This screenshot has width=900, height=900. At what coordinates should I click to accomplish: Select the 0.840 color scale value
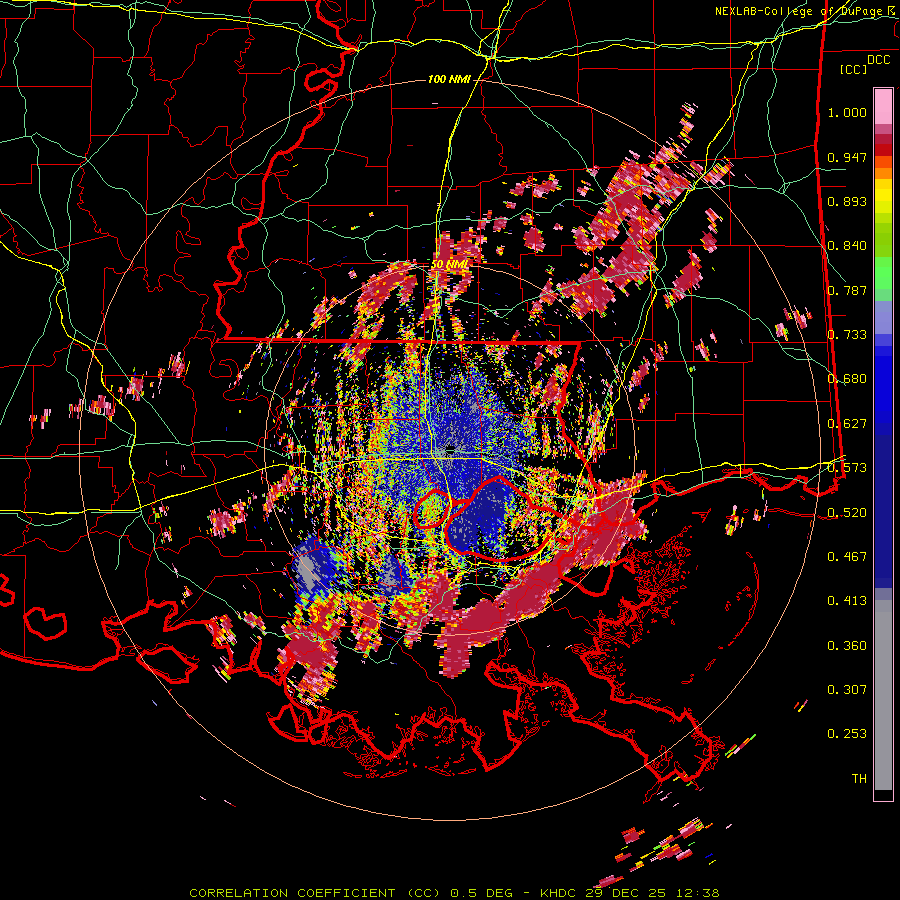click(847, 246)
